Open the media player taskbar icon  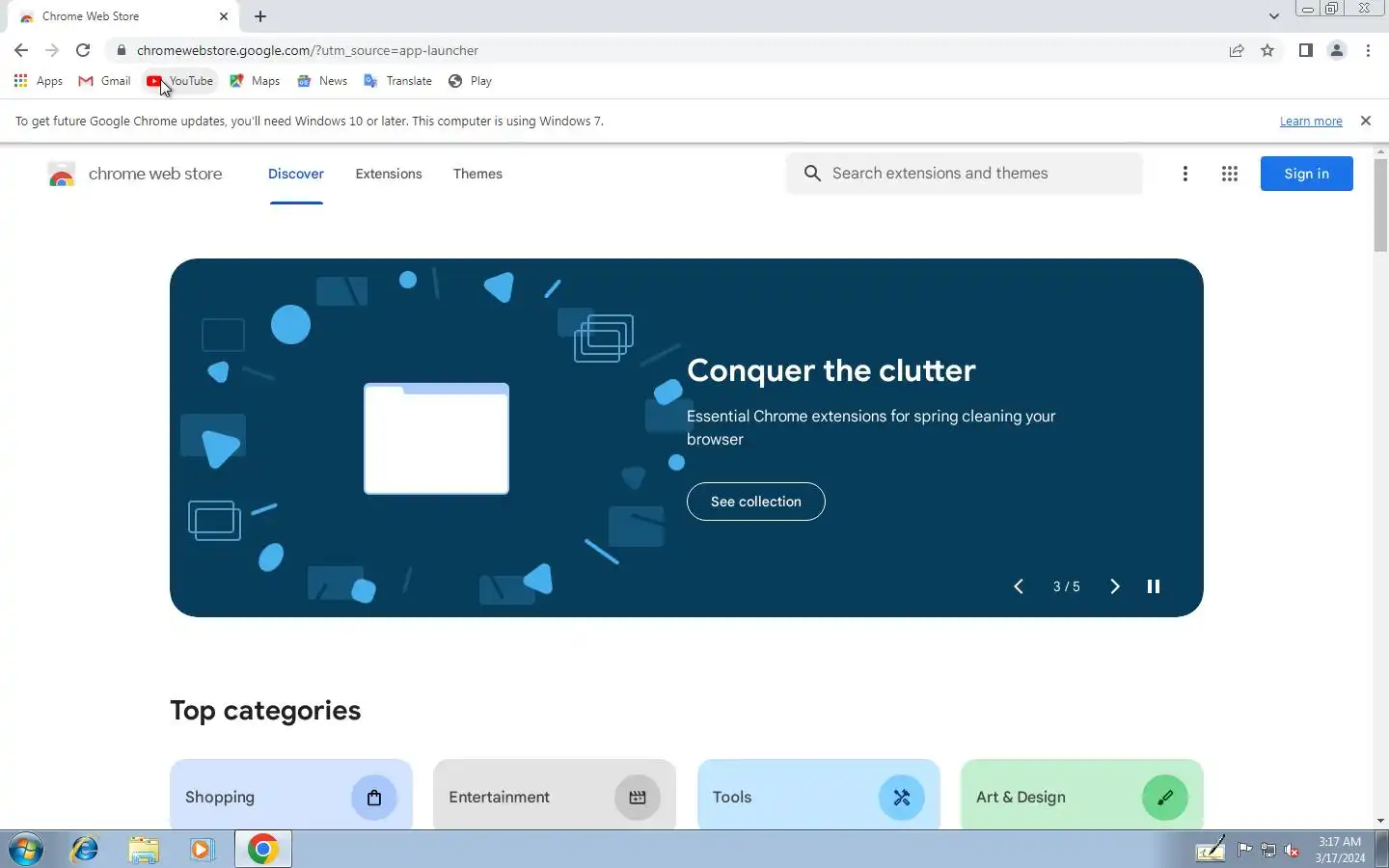[x=202, y=850]
